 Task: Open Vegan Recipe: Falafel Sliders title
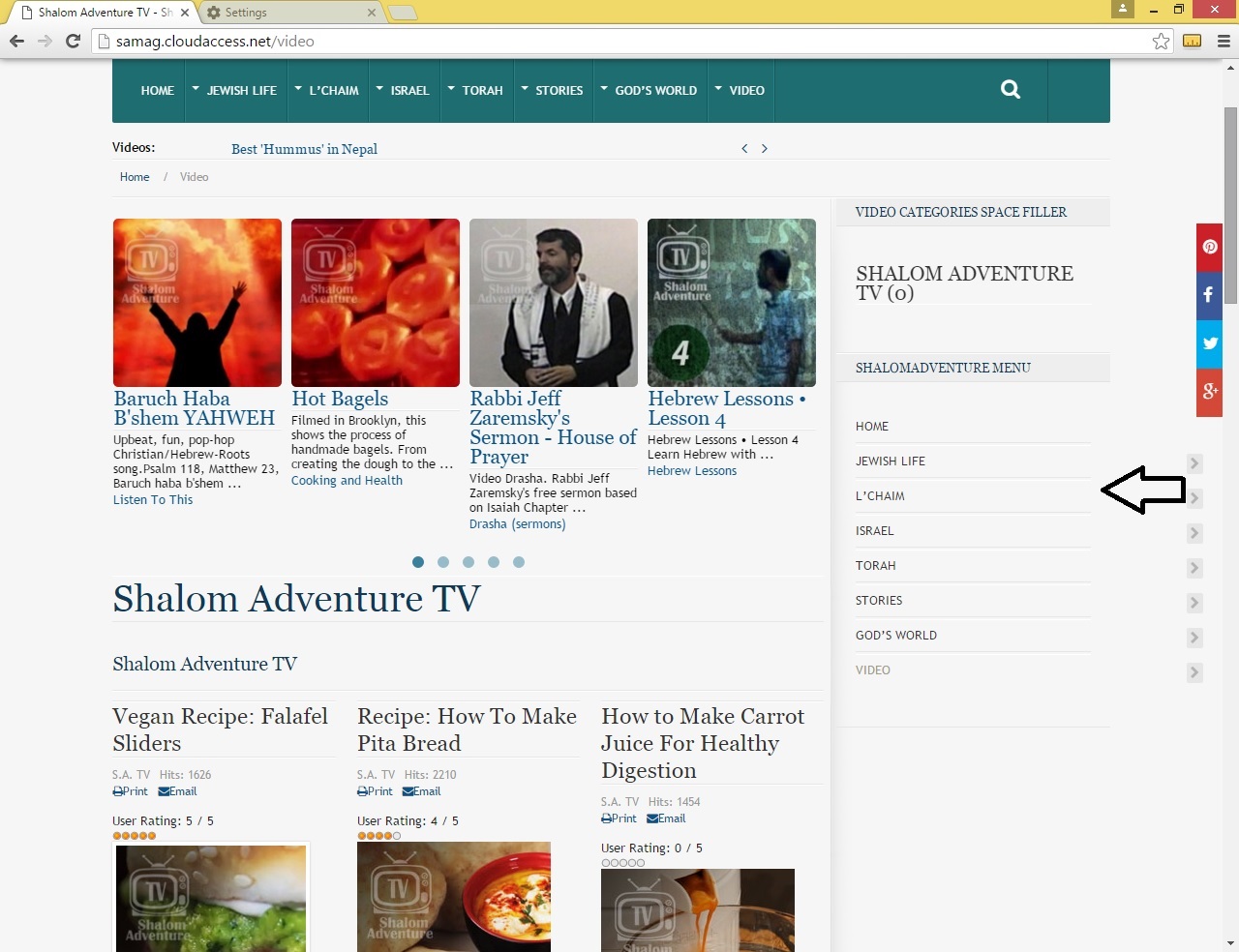point(220,729)
